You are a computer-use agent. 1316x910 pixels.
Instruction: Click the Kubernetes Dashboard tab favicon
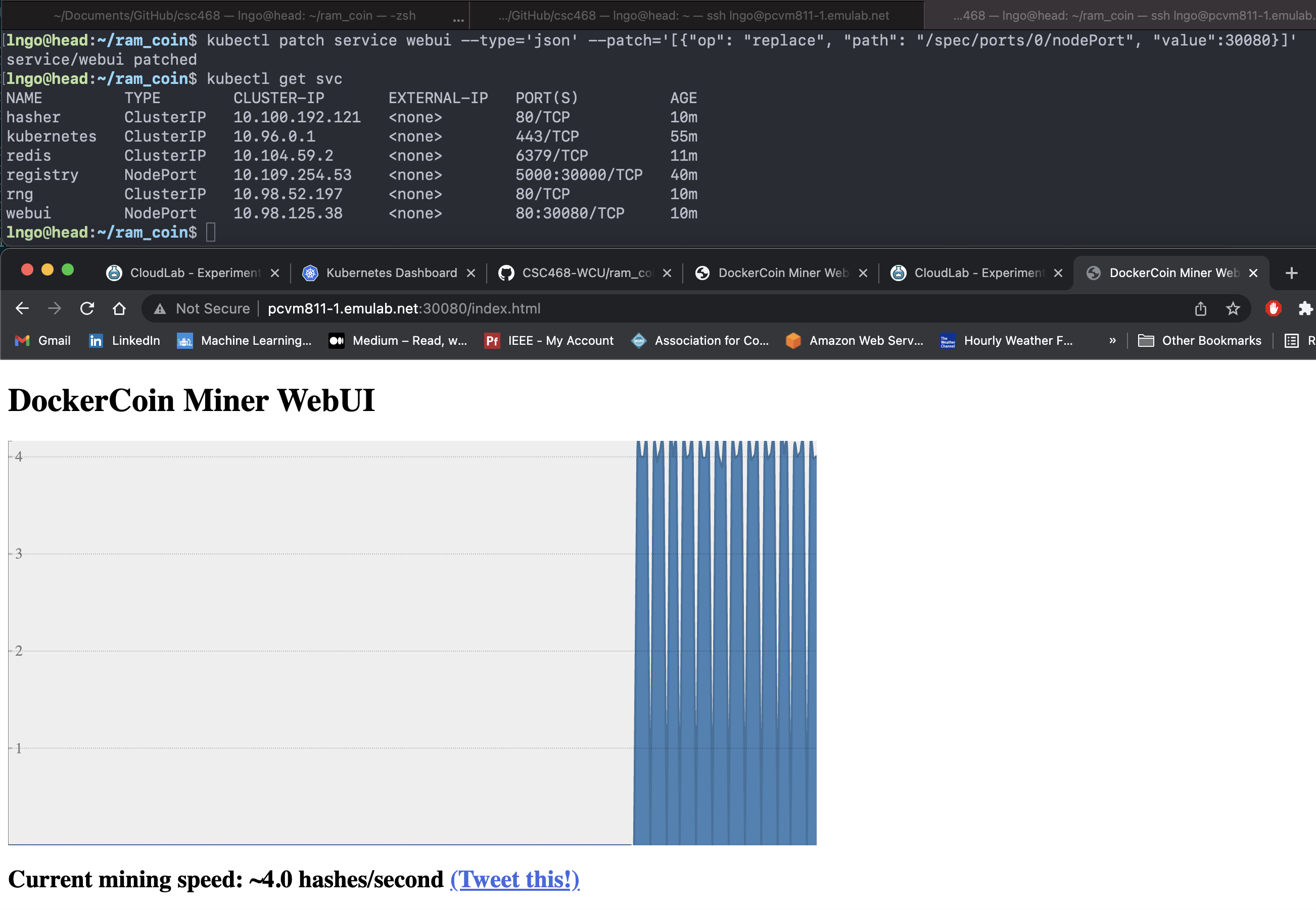(x=309, y=273)
